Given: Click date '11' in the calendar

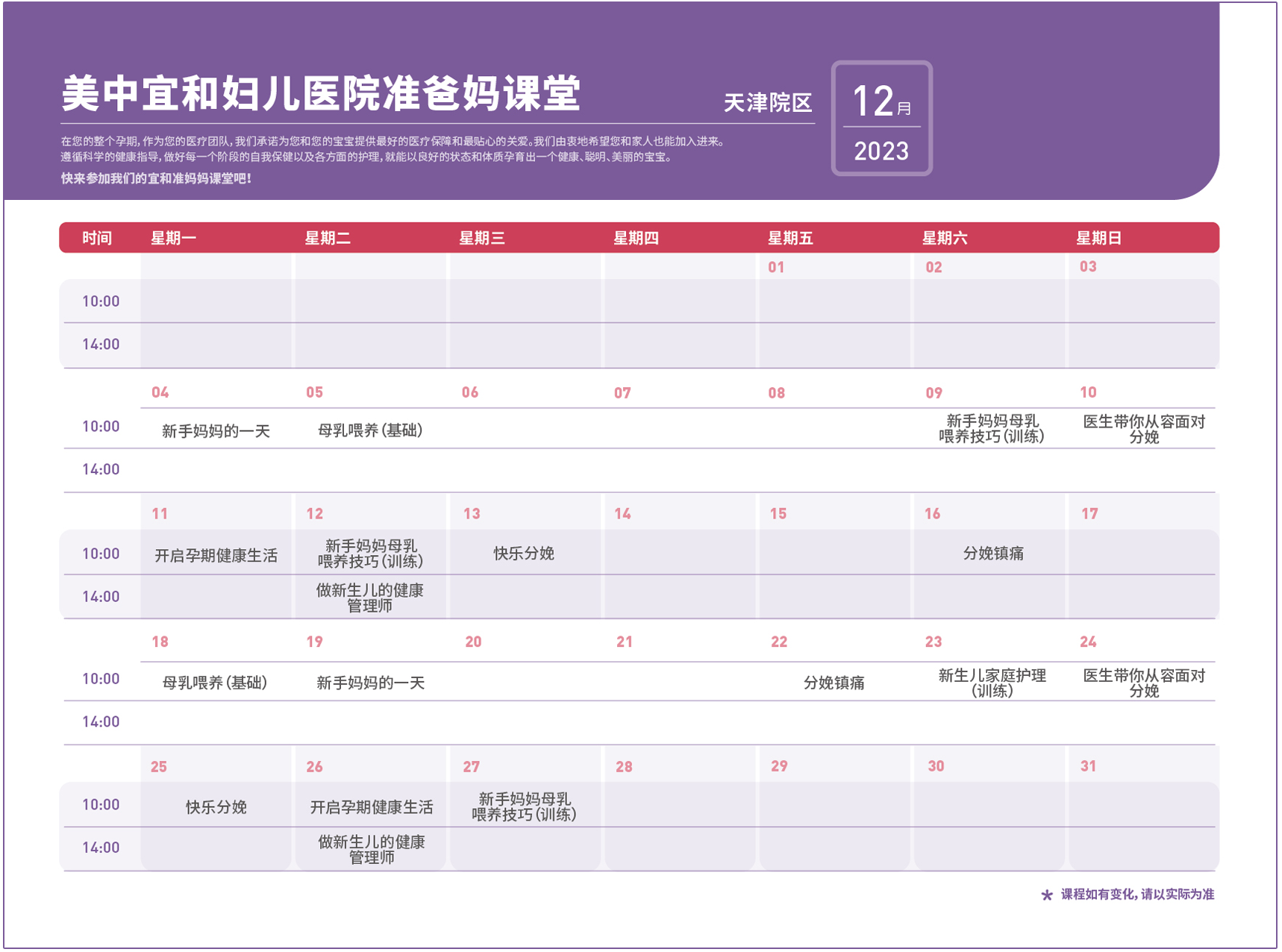Looking at the screenshot, I should pos(160,514).
